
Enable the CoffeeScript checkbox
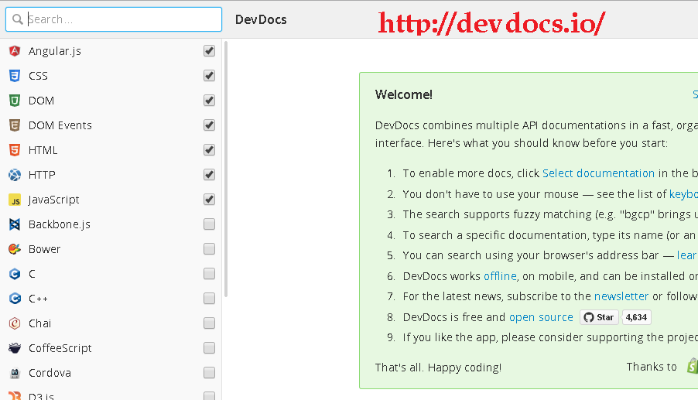(209, 348)
